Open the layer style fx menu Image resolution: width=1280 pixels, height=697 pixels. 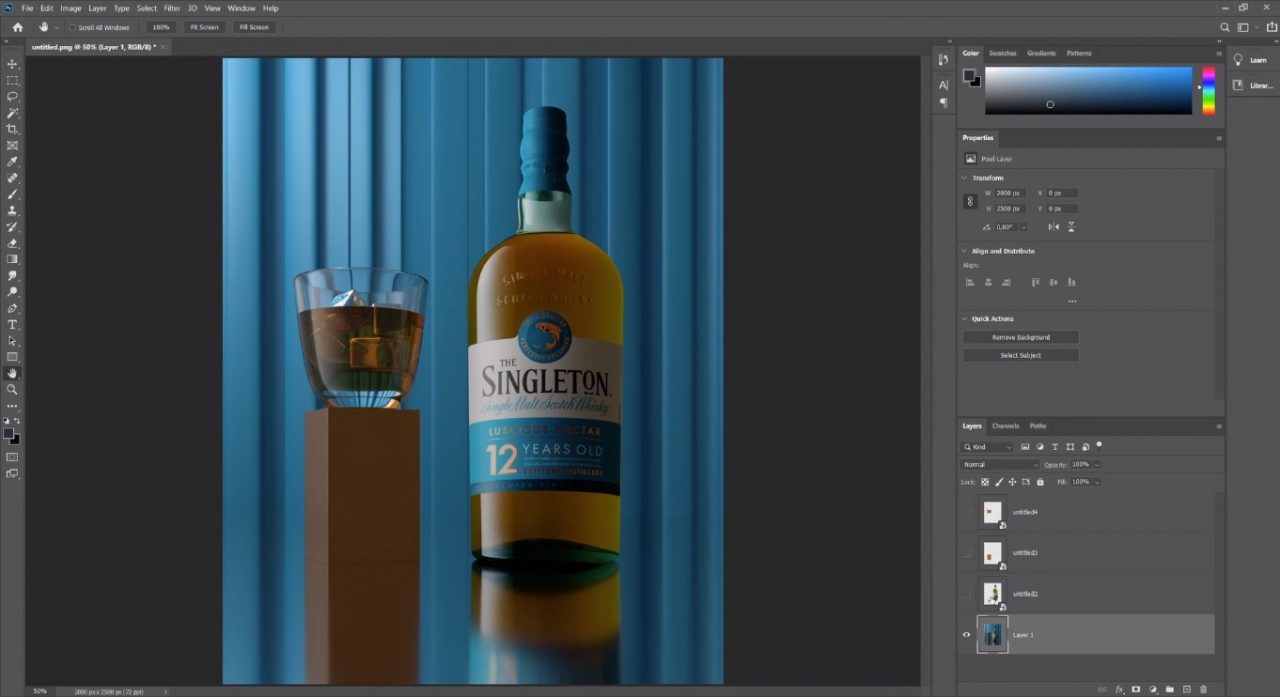1120,689
